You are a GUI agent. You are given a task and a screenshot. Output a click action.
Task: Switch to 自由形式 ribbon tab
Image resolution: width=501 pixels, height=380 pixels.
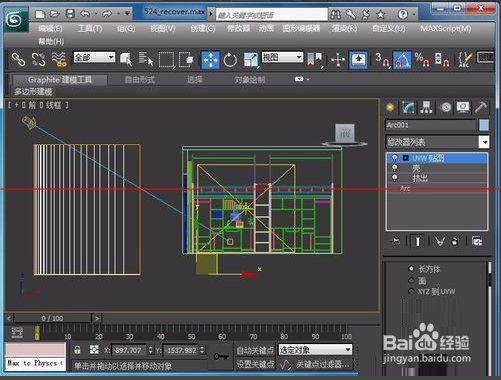point(140,80)
